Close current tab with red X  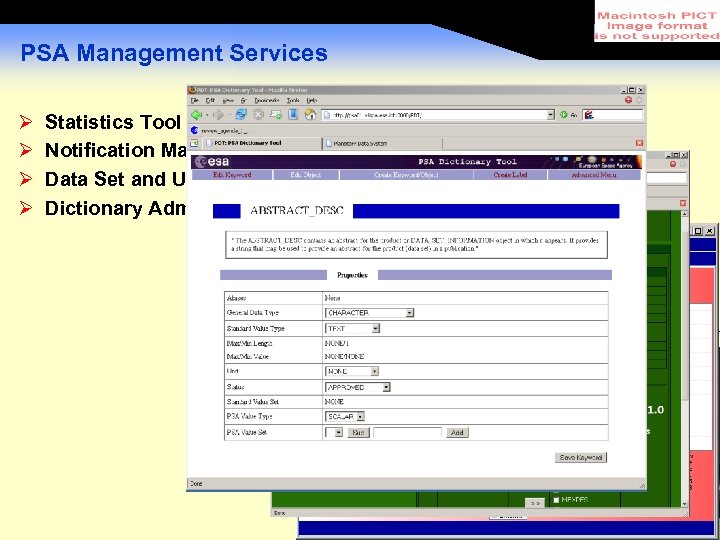(x=639, y=143)
